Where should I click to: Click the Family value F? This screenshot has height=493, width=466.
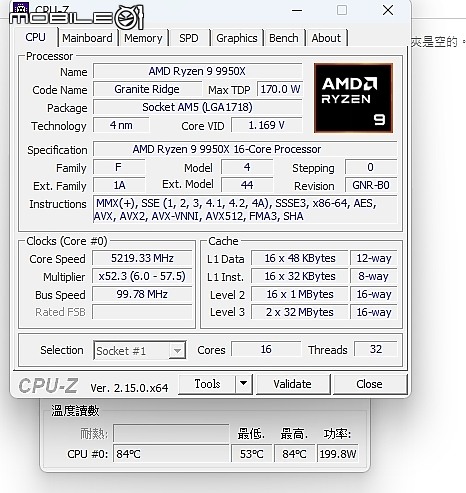pyautogui.click(x=119, y=167)
